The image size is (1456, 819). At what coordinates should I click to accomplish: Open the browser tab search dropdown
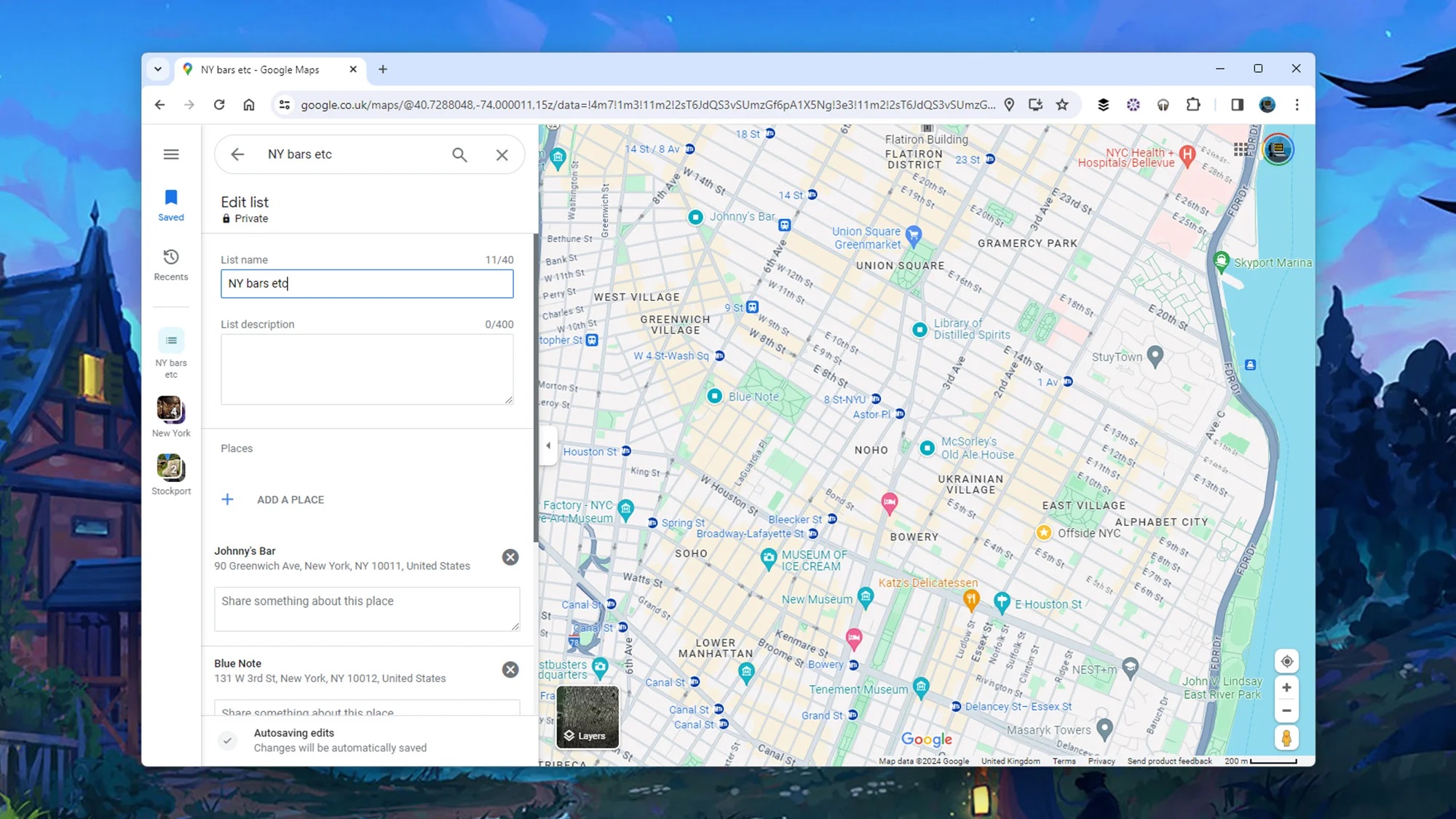click(157, 68)
